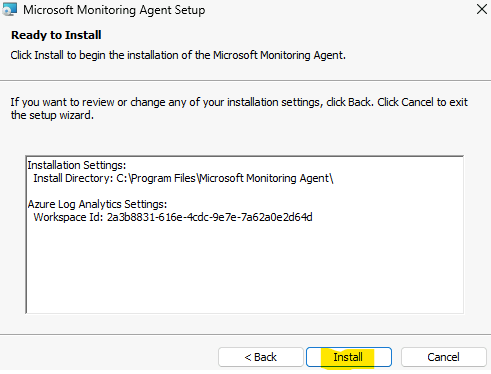Click the C:\Program Files install path text
The image size is (491, 374).
[x=225, y=178]
